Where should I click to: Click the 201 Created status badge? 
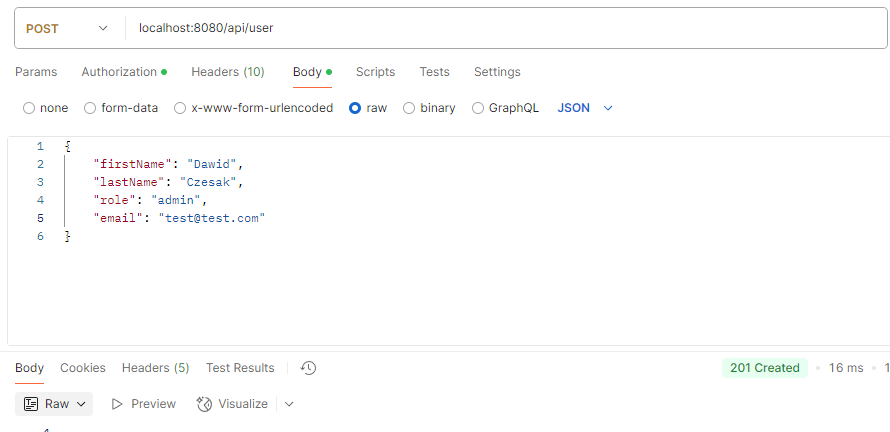coord(765,368)
